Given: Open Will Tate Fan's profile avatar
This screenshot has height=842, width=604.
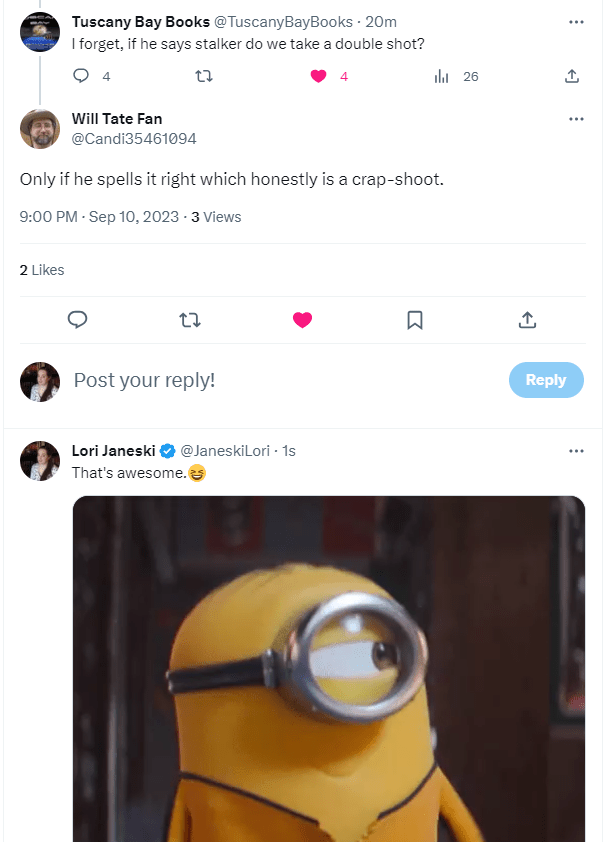Looking at the screenshot, I should pyautogui.click(x=40, y=129).
